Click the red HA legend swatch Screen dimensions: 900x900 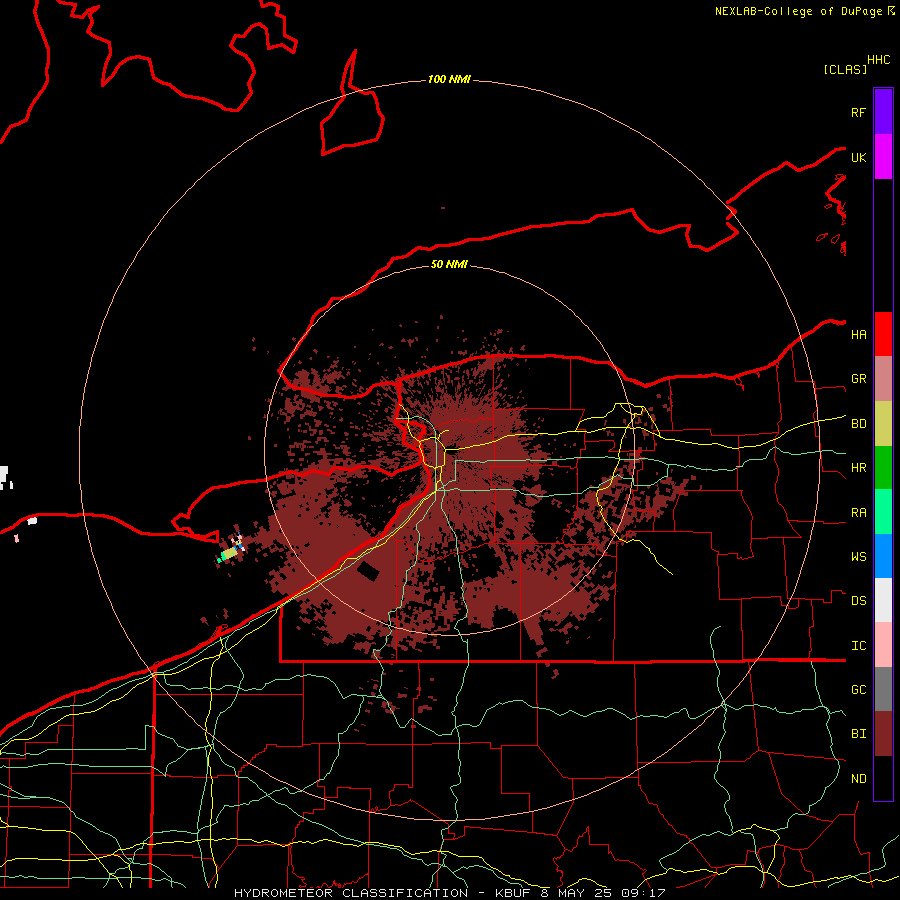pyautogui.click(x=883, y=334)
